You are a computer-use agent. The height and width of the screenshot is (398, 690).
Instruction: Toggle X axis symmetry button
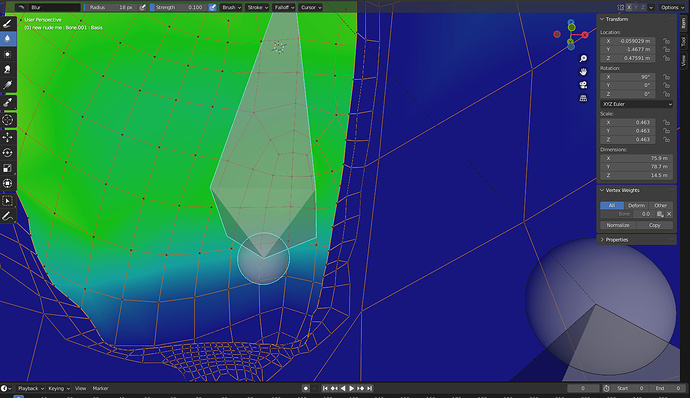[x=629, y=7]
